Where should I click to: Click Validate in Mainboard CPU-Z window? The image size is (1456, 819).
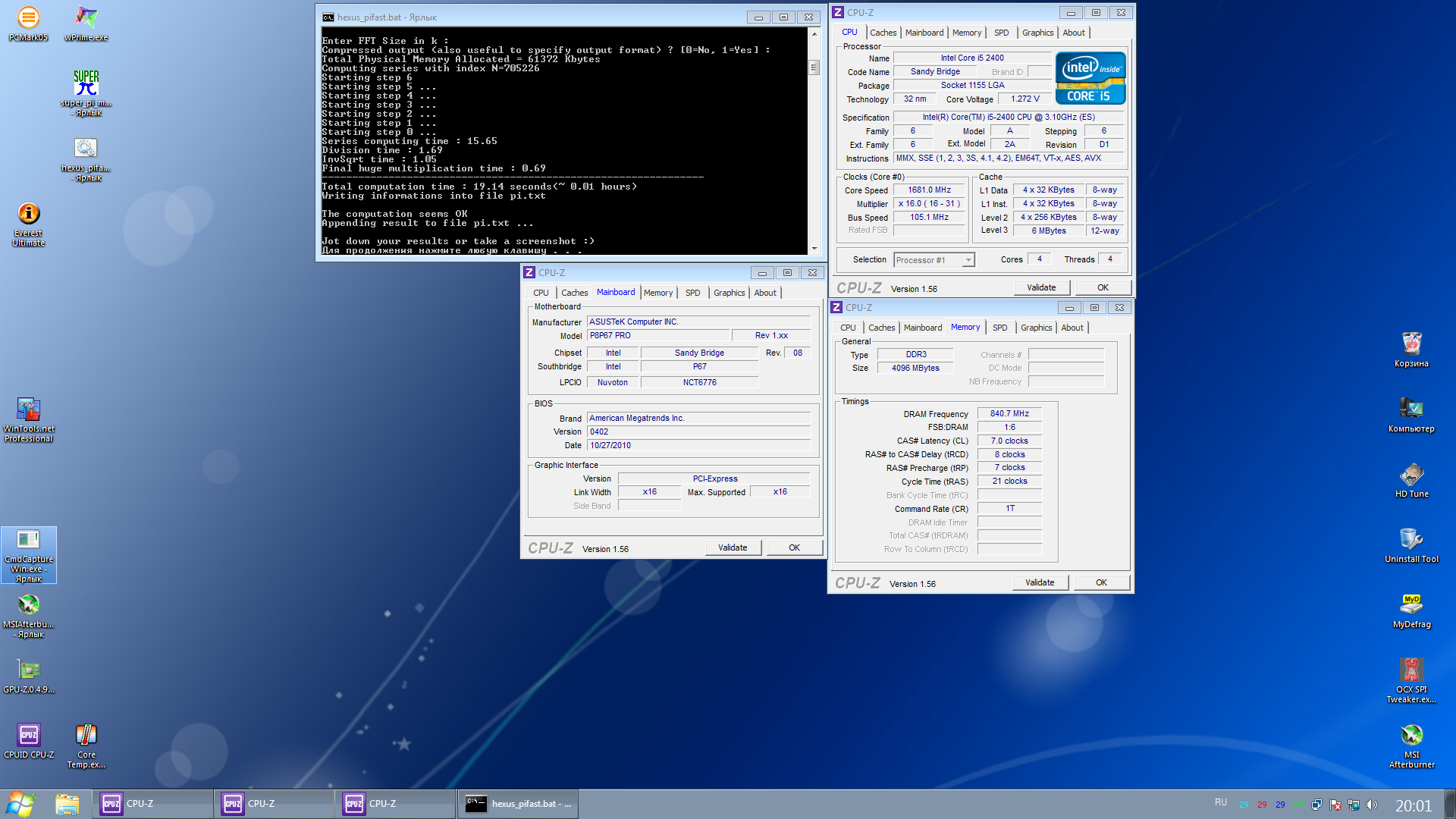tap(733, 548)
